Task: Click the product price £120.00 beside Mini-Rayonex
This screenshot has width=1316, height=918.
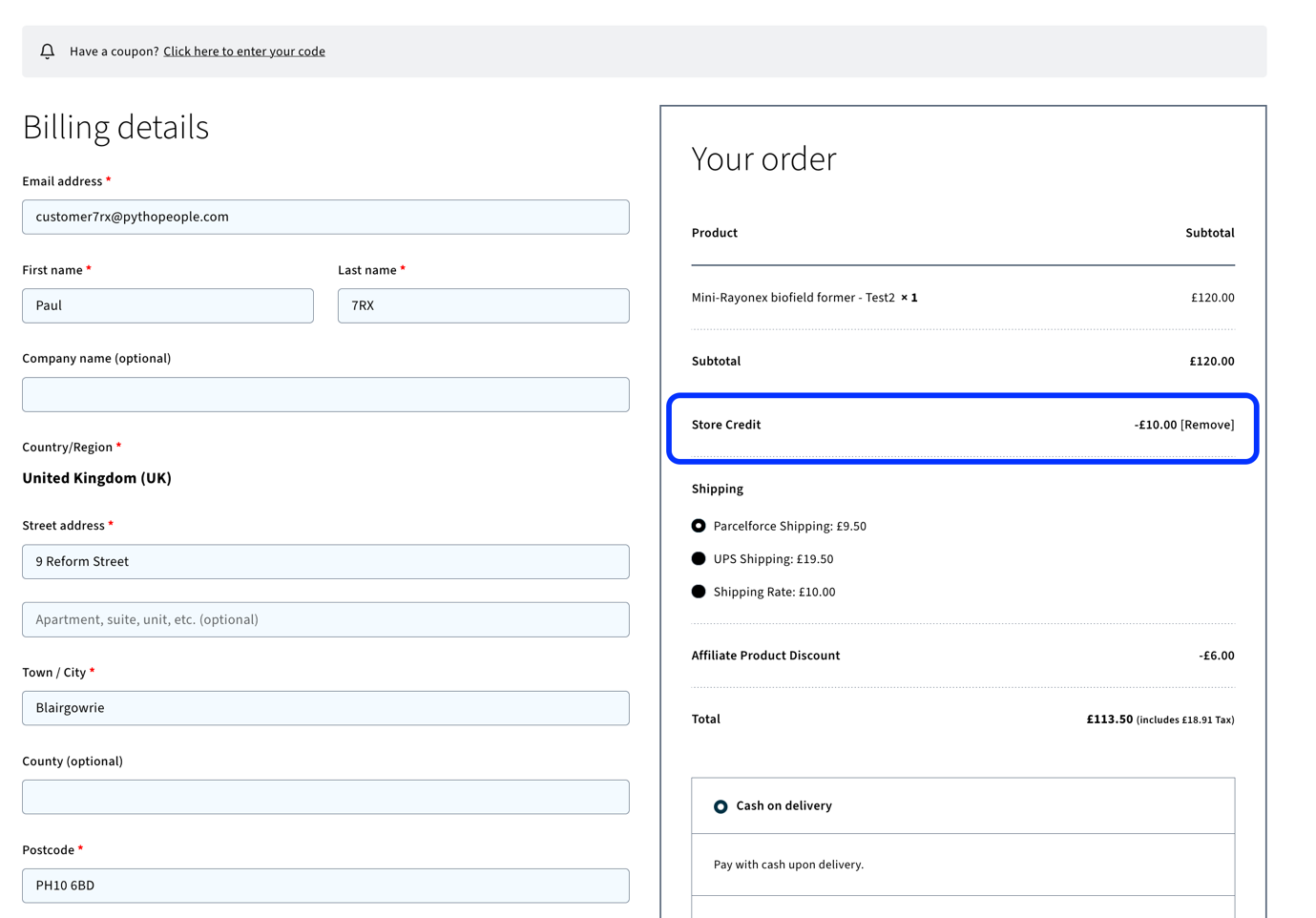Action: click(1212, 298)
